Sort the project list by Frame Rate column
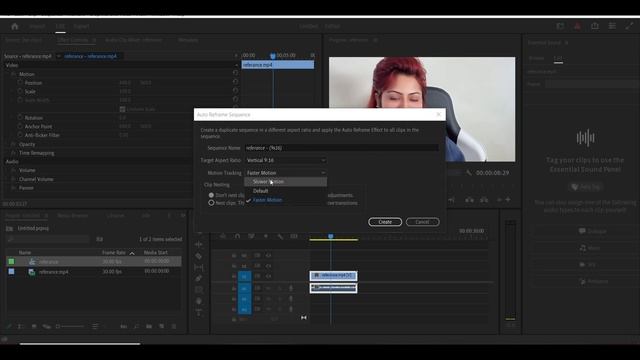 [114, 253]
